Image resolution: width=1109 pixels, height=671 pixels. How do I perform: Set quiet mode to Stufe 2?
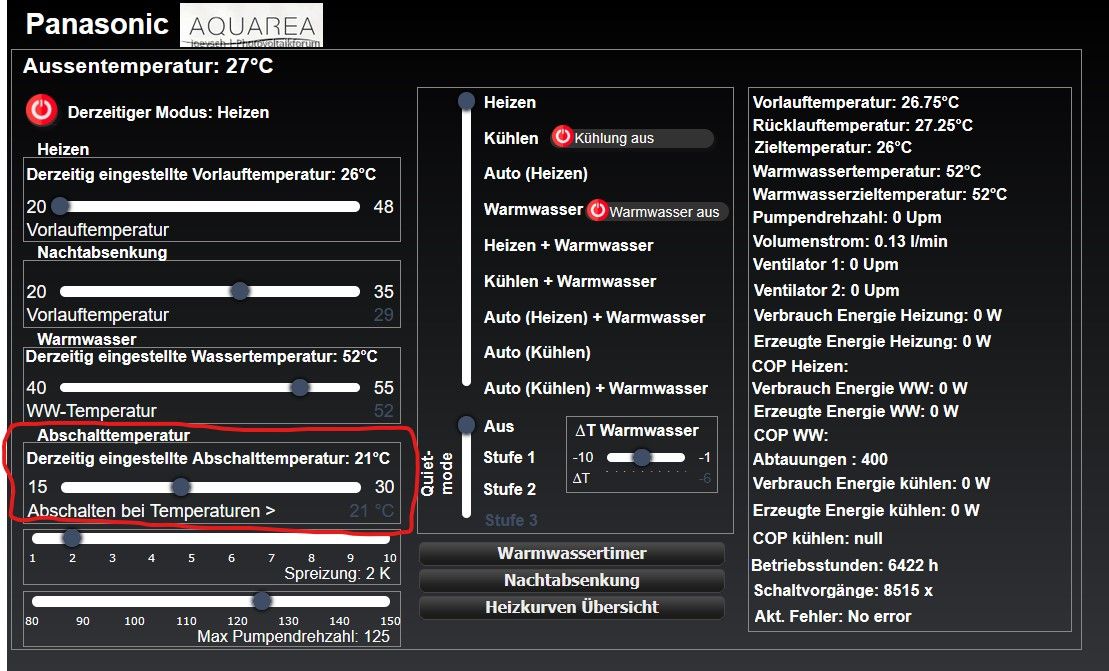click(510, 489)
